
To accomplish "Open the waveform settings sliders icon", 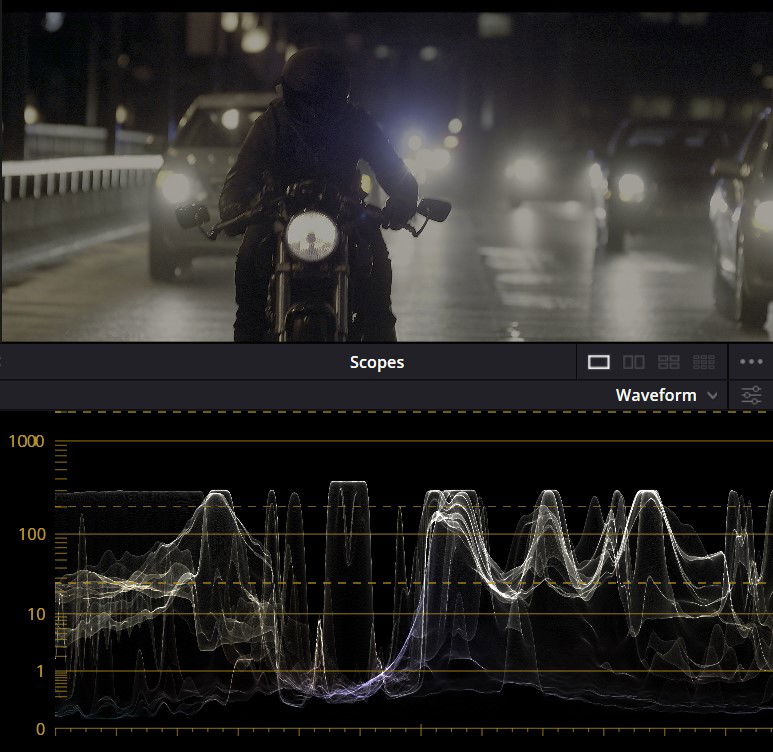I will click(751, 395).
